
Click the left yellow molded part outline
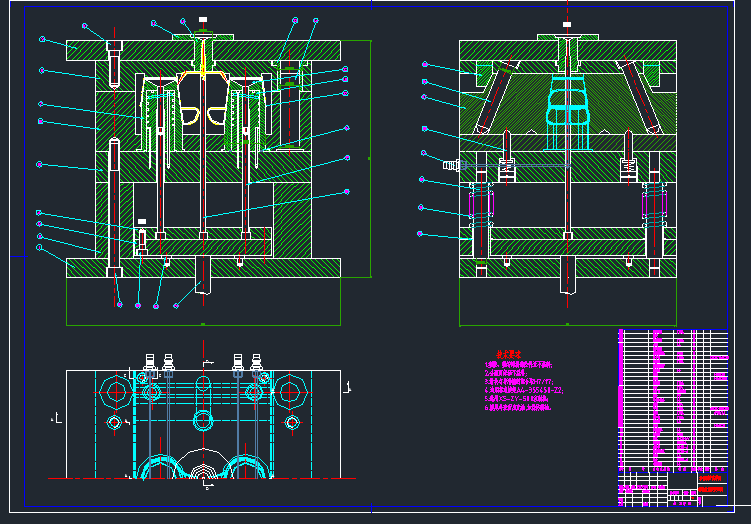[x=190, y=116]
